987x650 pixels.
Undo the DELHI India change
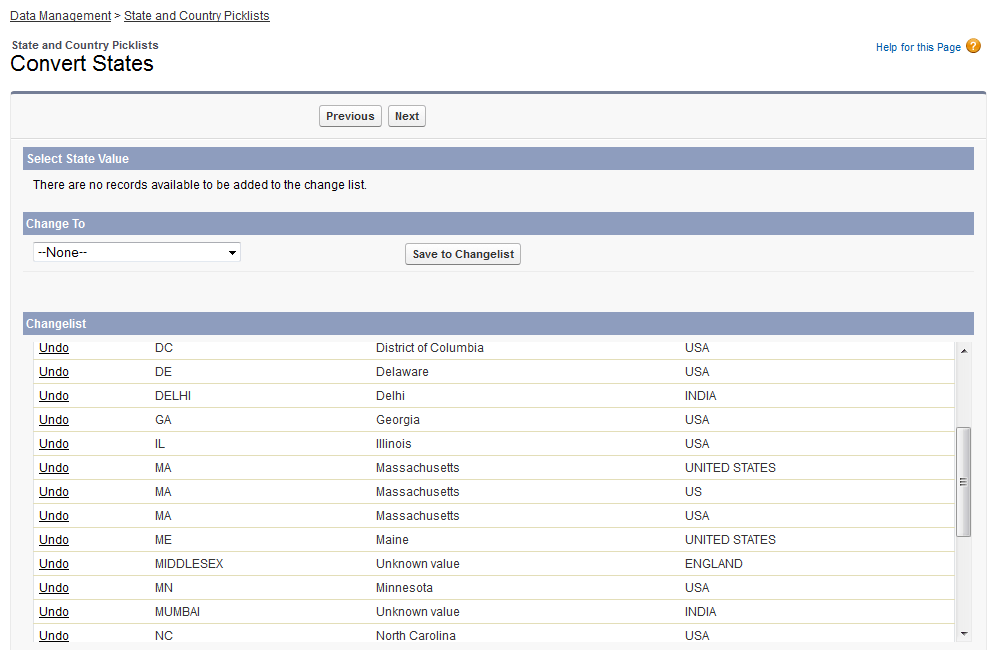(x=54, y=396)
